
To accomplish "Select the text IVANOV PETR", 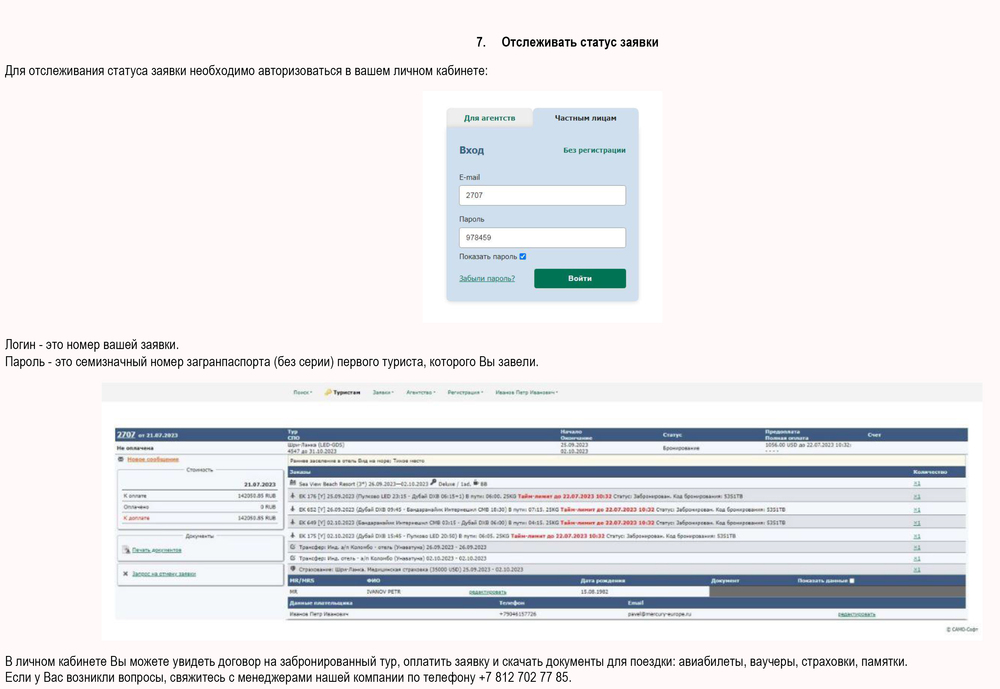I will [384, 592].
